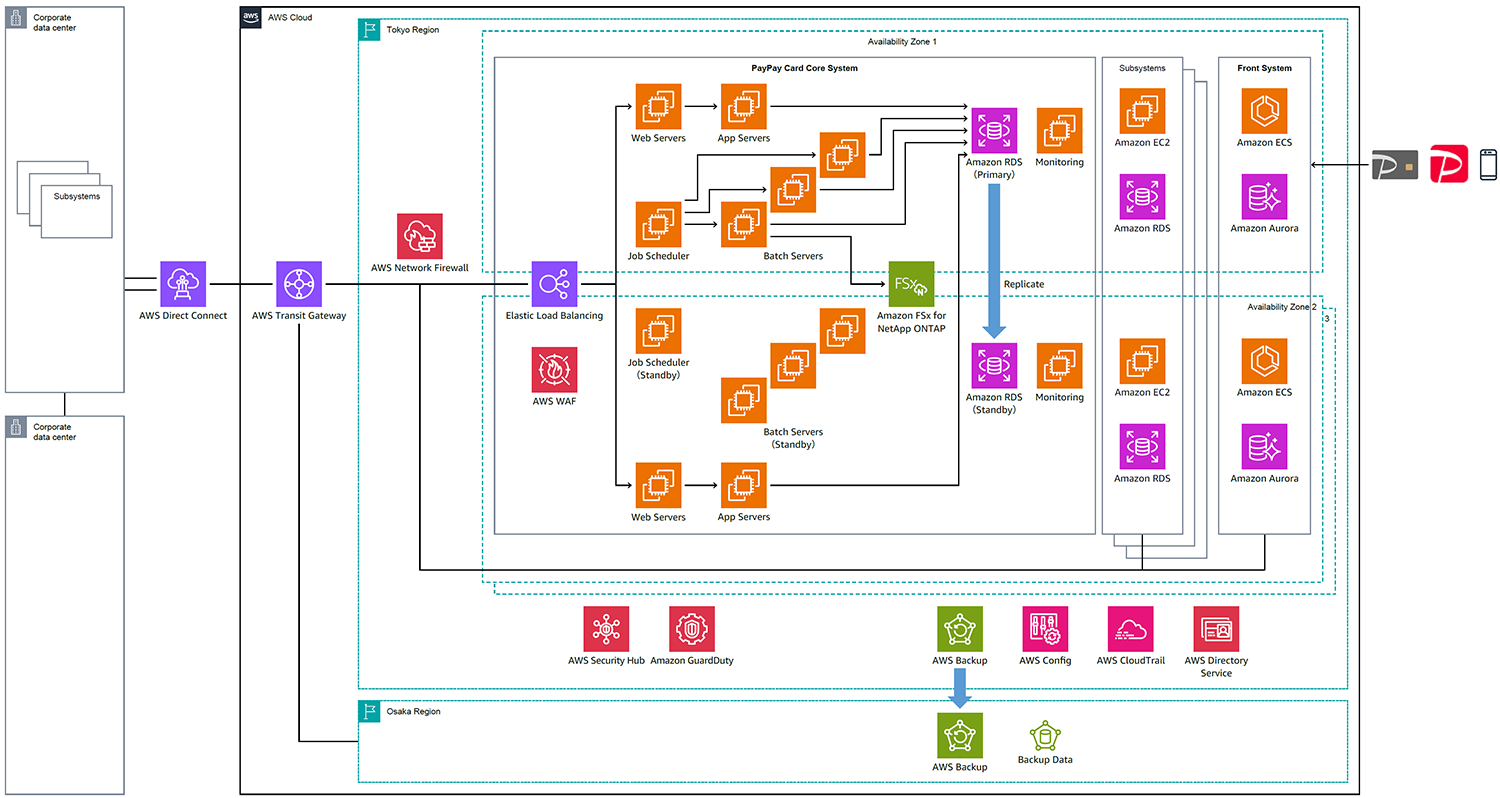Select the App Servers icon in Availability Zone 1

tap(744, 106)
